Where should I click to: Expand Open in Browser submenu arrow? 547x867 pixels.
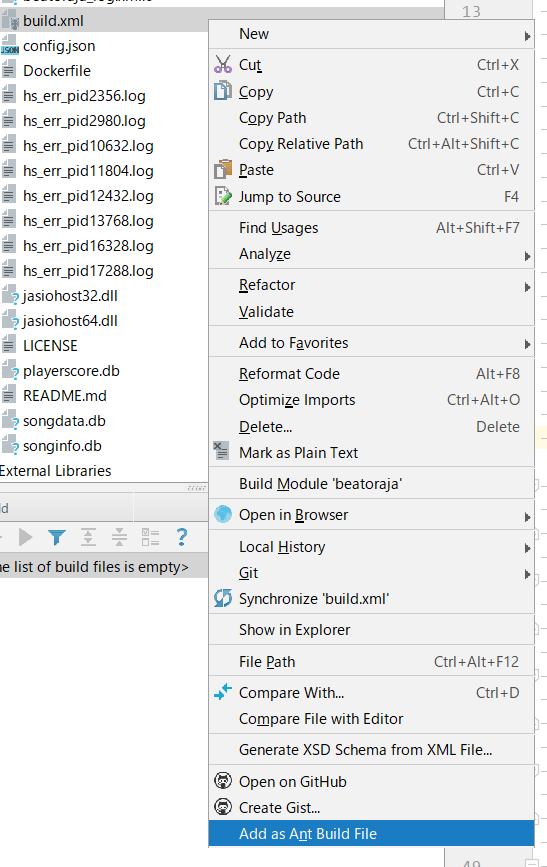pos(527,517)
